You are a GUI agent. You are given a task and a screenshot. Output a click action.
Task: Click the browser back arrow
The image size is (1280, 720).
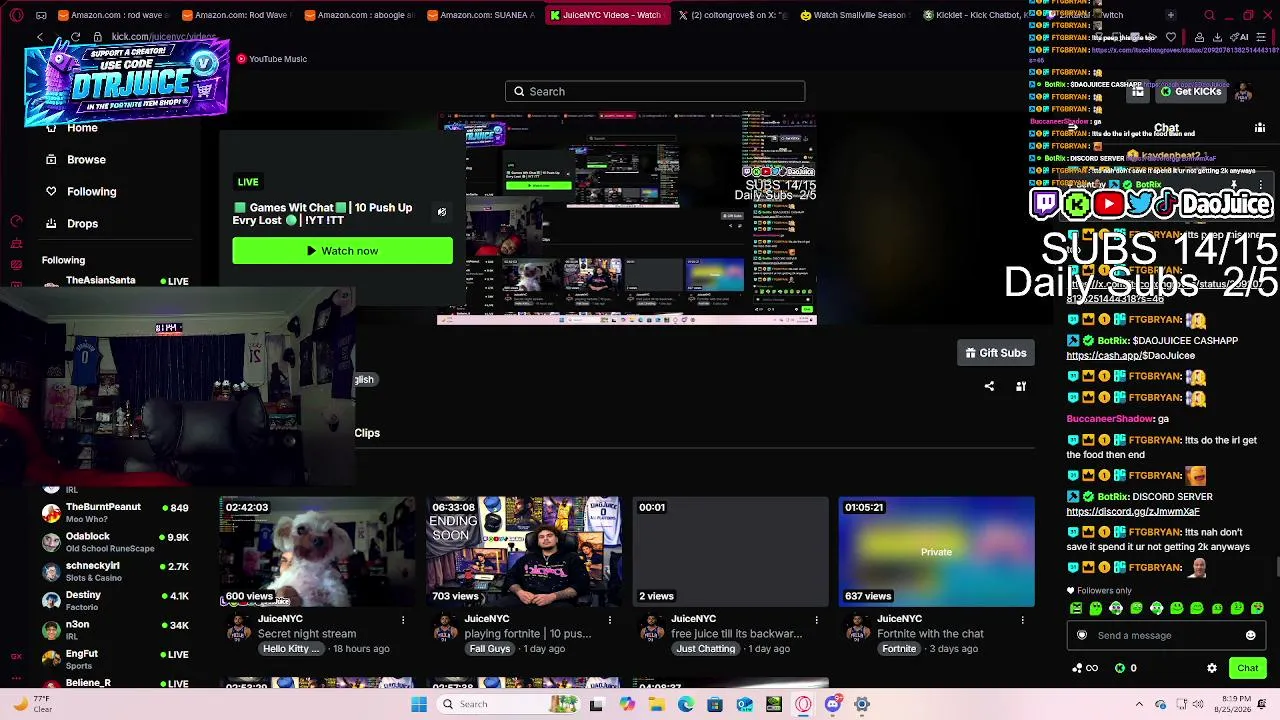pos(40,37)
